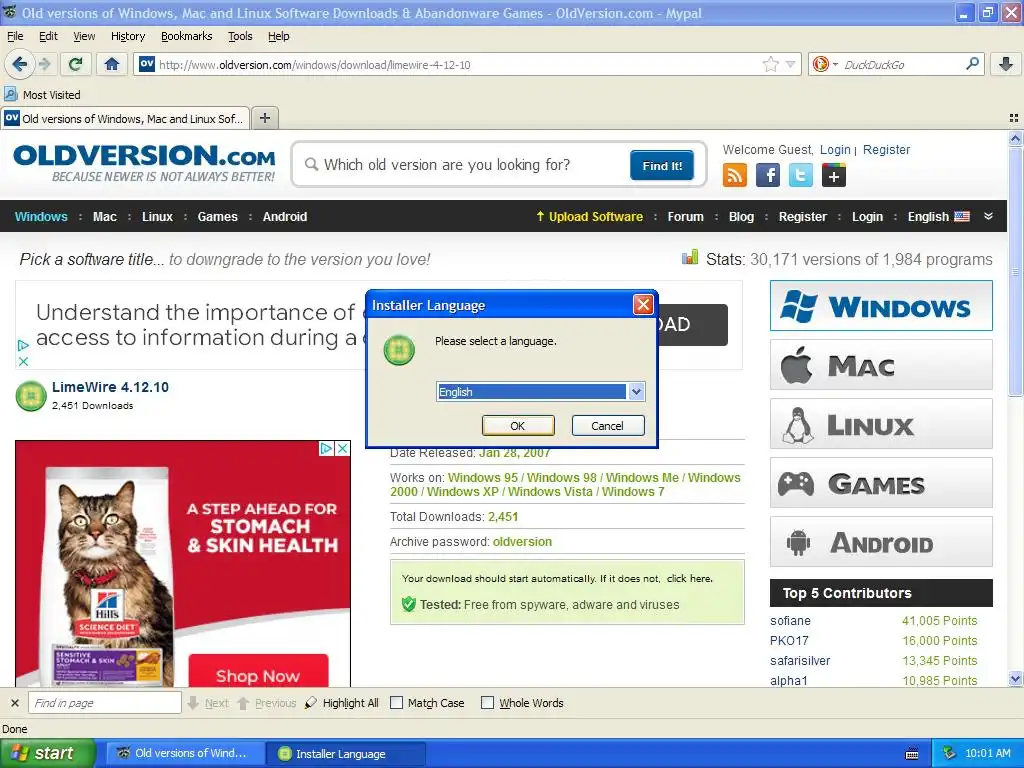Screen dimensions: 1024x768
Task: Open the URL history dropdown arrow
Action: [x=790, y=64]
